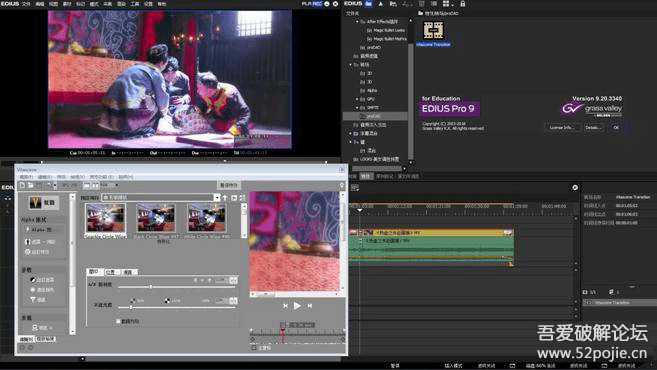Jump to next keyframe in Vitascene preview
The width and height of the screenshot is (657, 370).
310,306
